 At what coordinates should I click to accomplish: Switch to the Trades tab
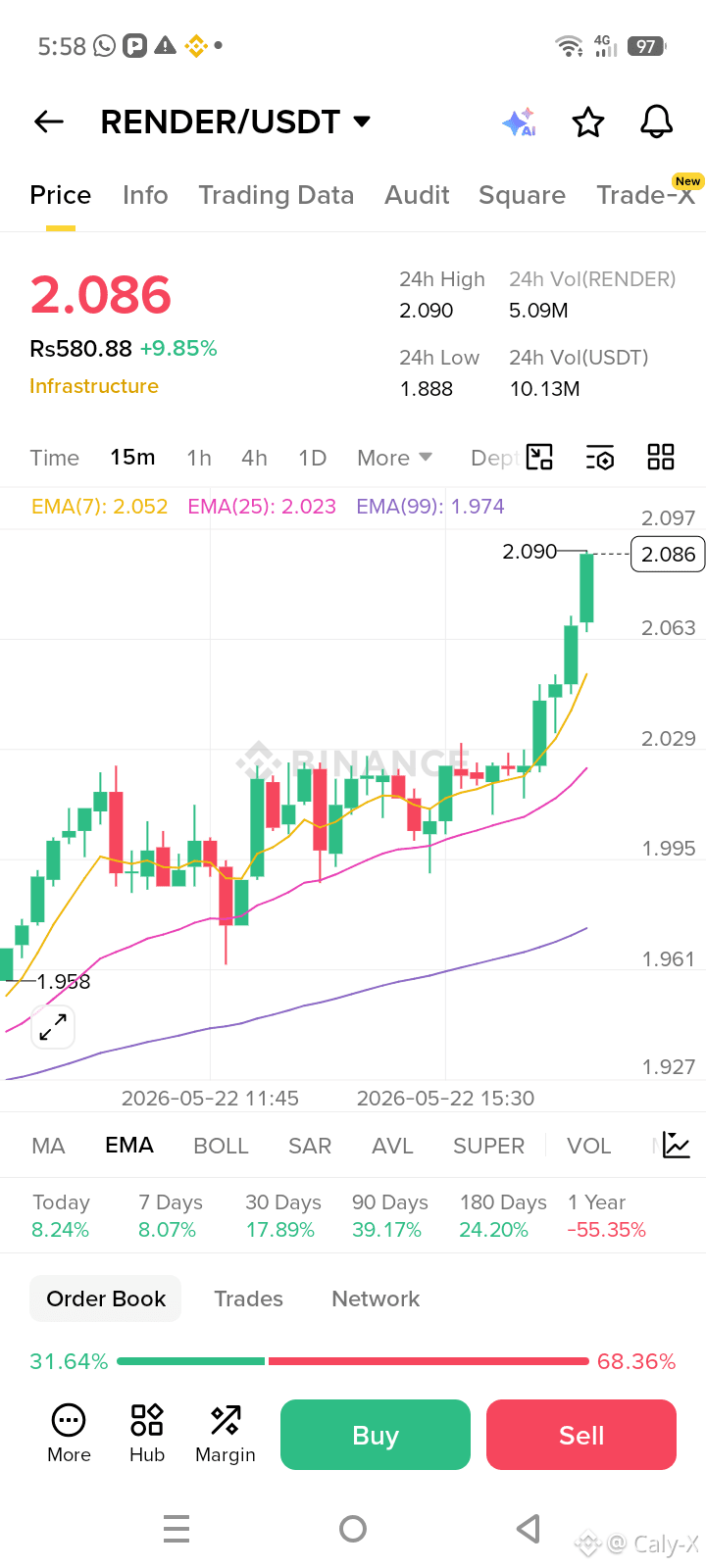[249, 1298]
